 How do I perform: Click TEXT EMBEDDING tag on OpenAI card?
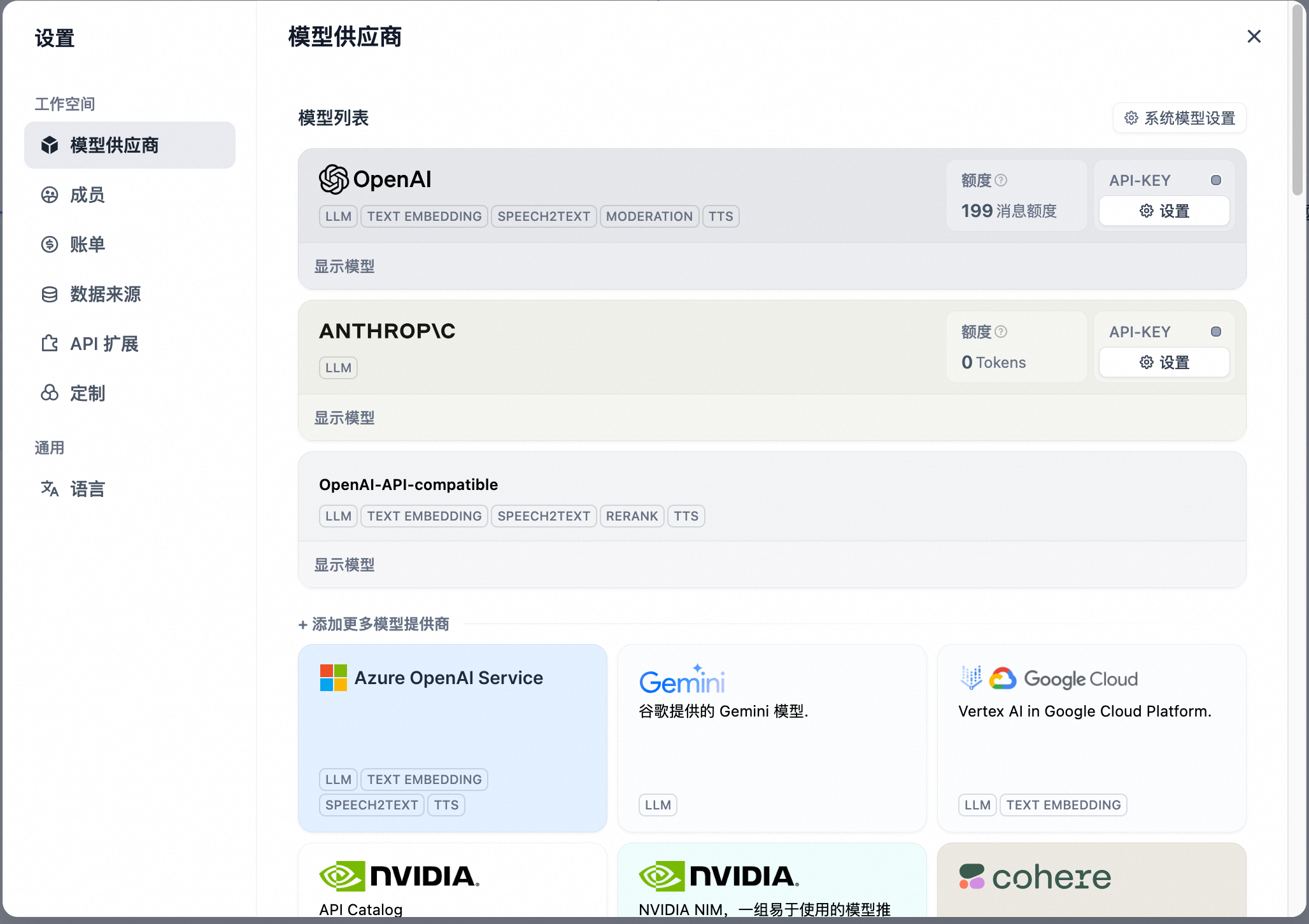(x=425, y=216)
